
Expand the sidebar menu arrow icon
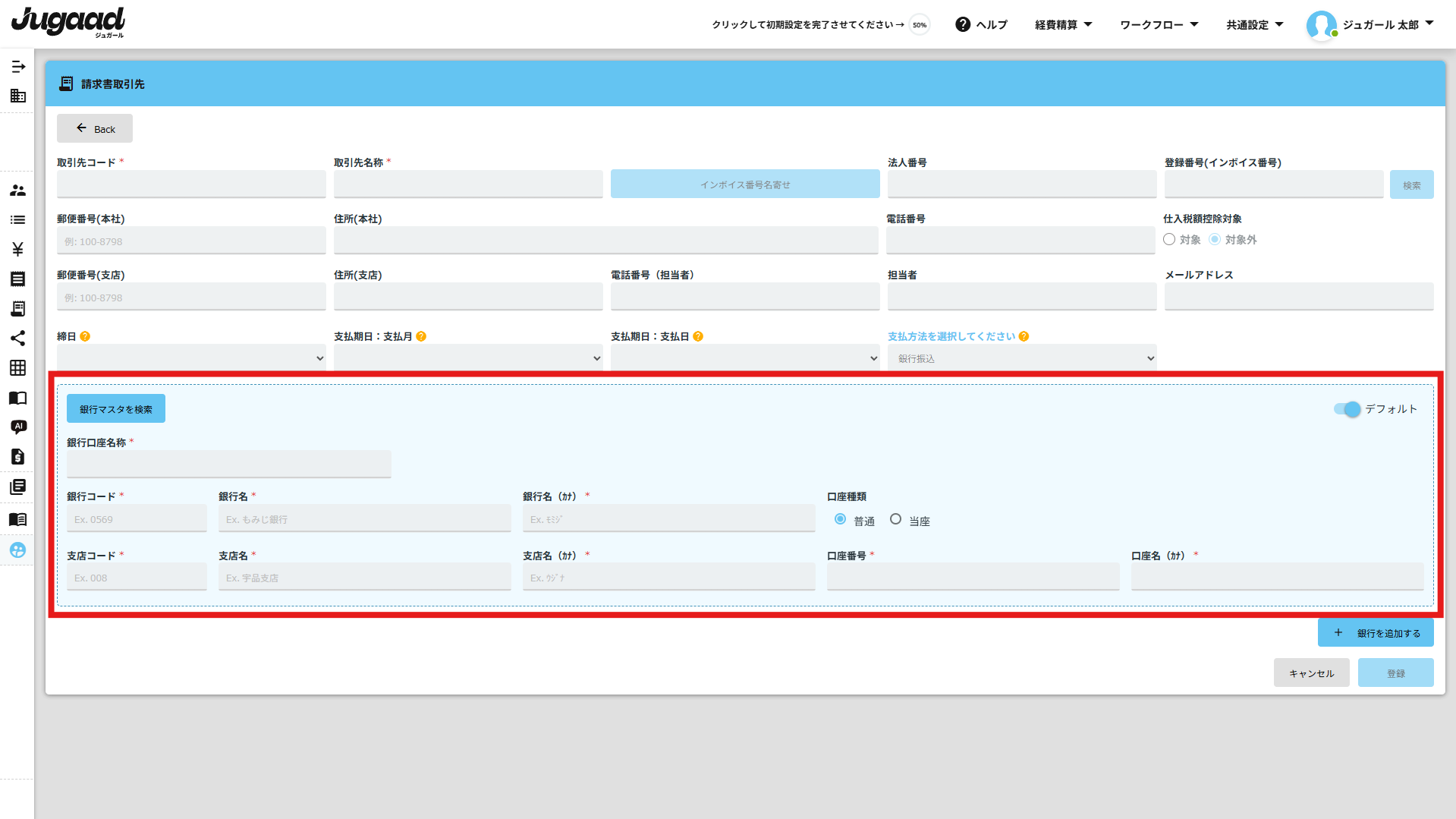tap(18, 67)
